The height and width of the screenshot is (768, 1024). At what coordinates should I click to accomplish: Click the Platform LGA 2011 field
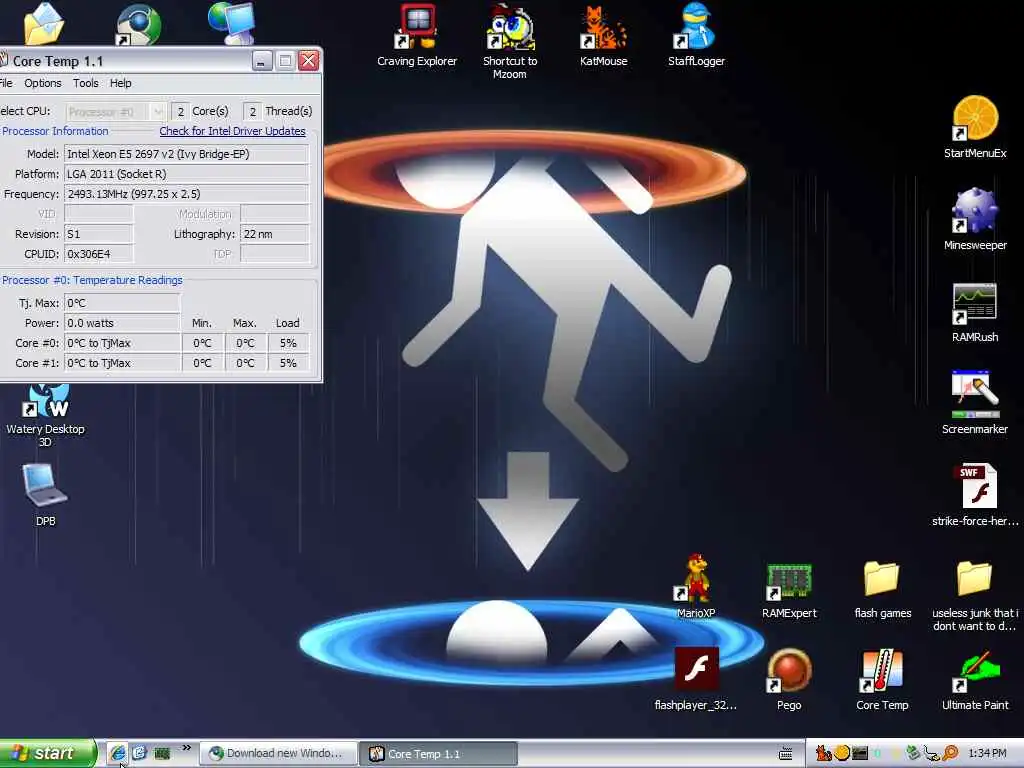tap(186, 174)
